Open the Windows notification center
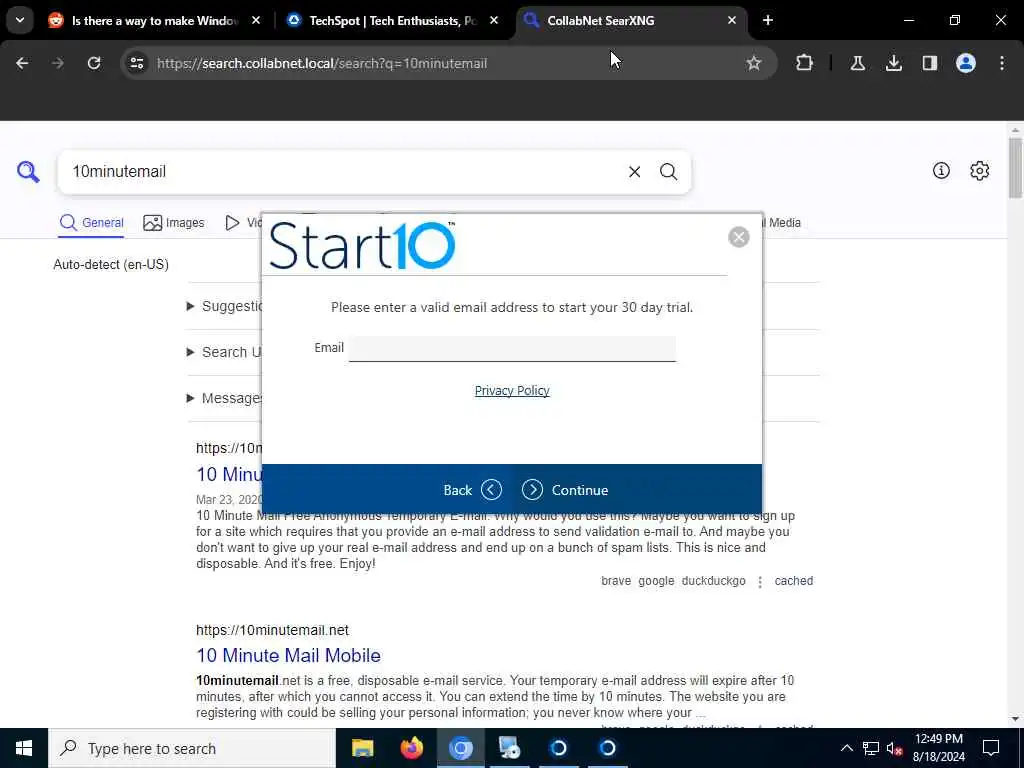Image resolution: width=1024 pixels, height=768 pixels. pyautogui.click(x=991, y=748)
